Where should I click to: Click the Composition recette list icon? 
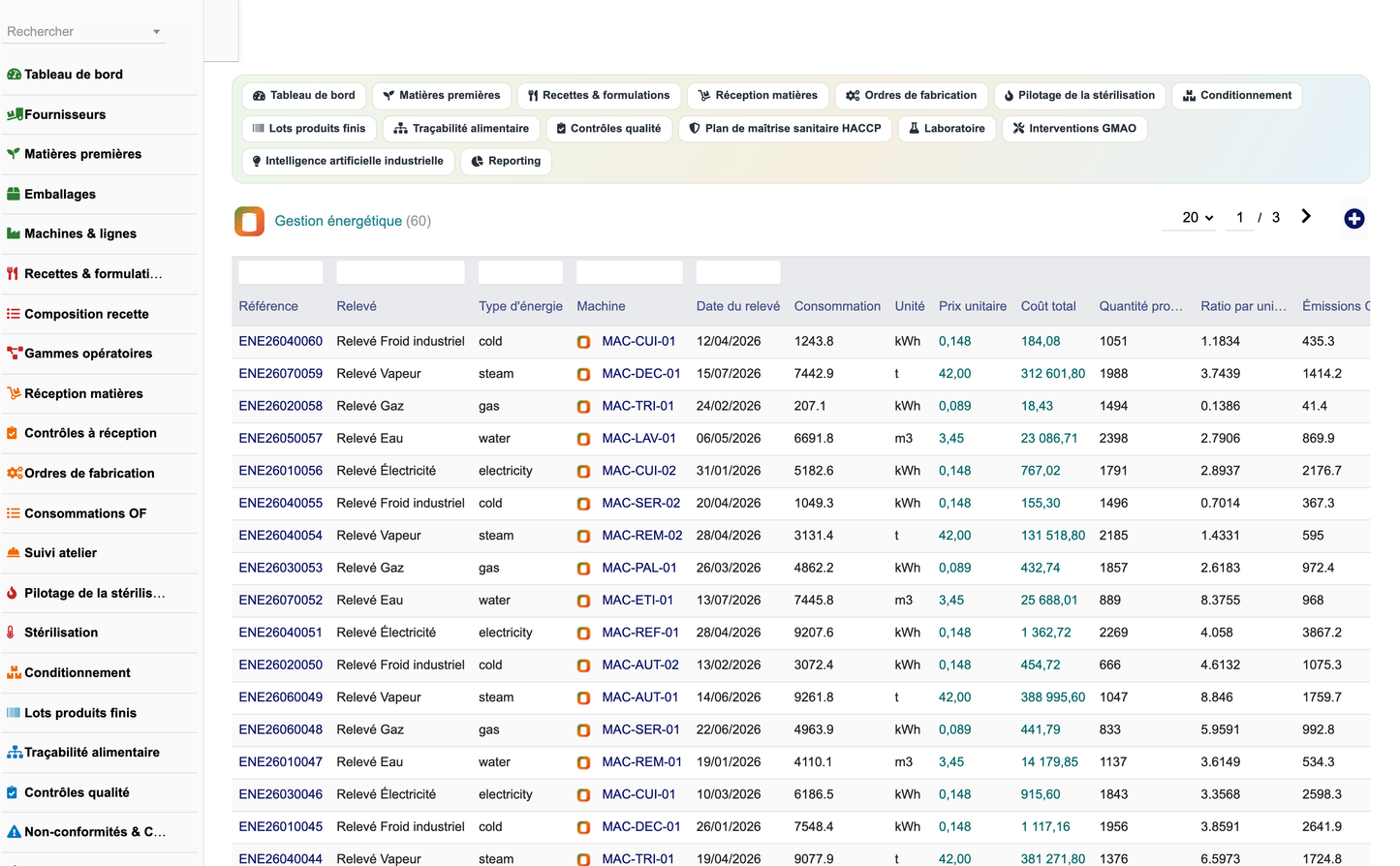[14, 314]
